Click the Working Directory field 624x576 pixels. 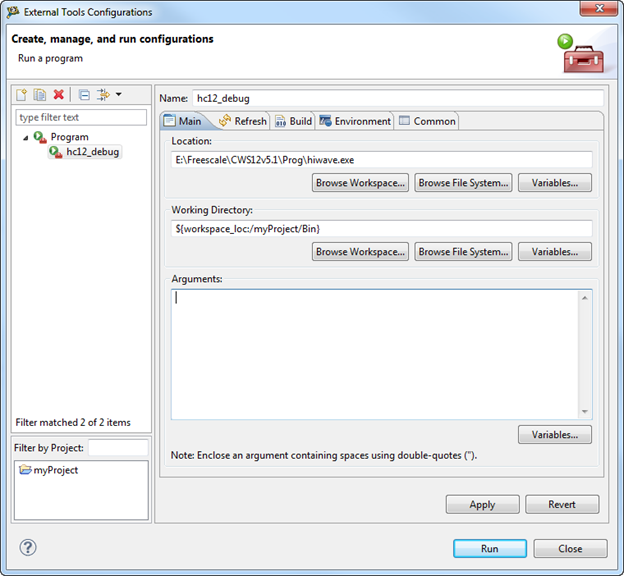click(382, 229)
